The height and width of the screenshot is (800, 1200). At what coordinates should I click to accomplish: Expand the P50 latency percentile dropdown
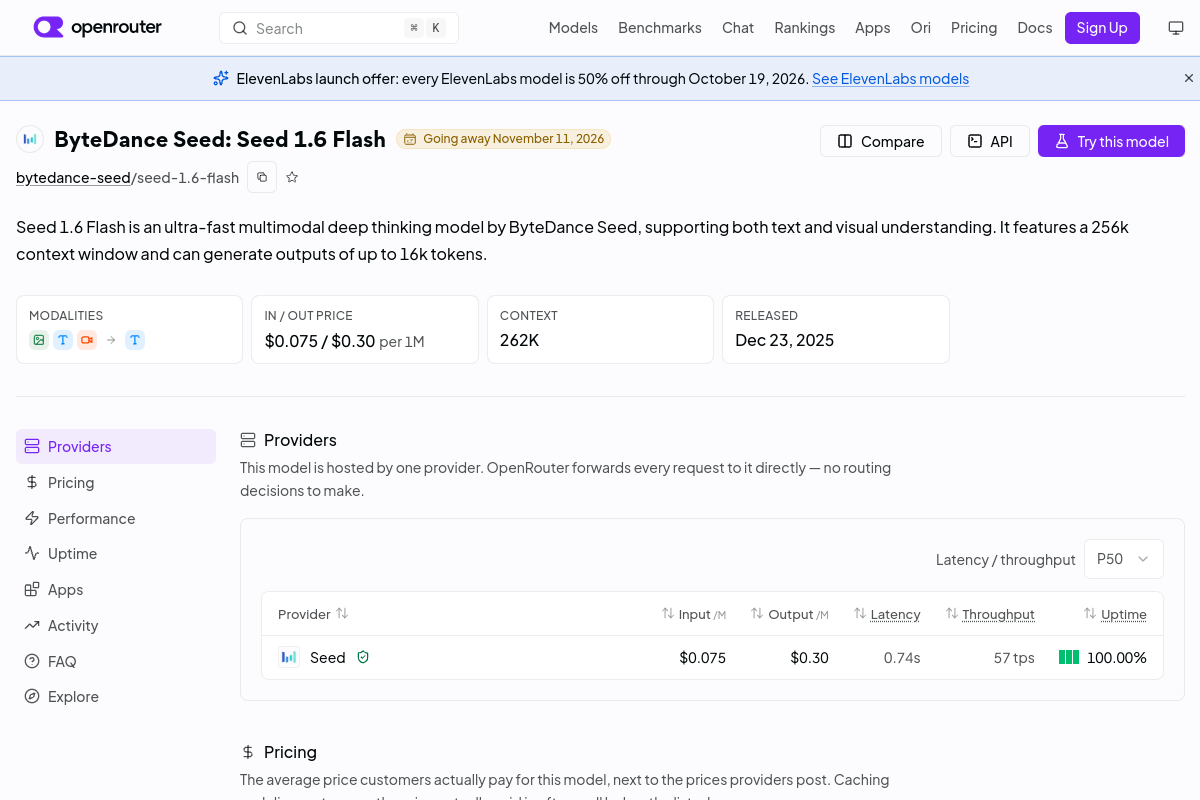[x=1124, y=559]
